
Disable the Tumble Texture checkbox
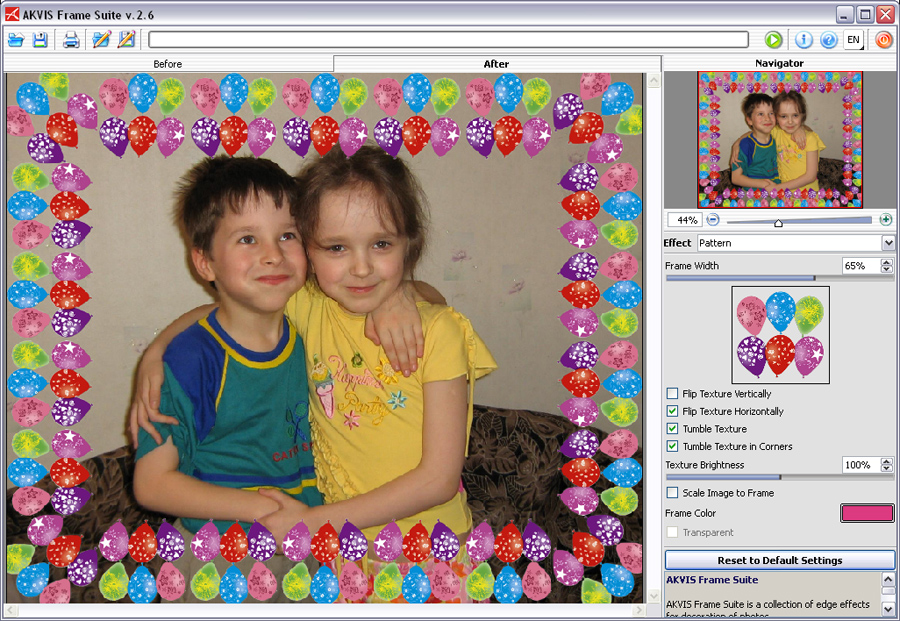point(672,428)
